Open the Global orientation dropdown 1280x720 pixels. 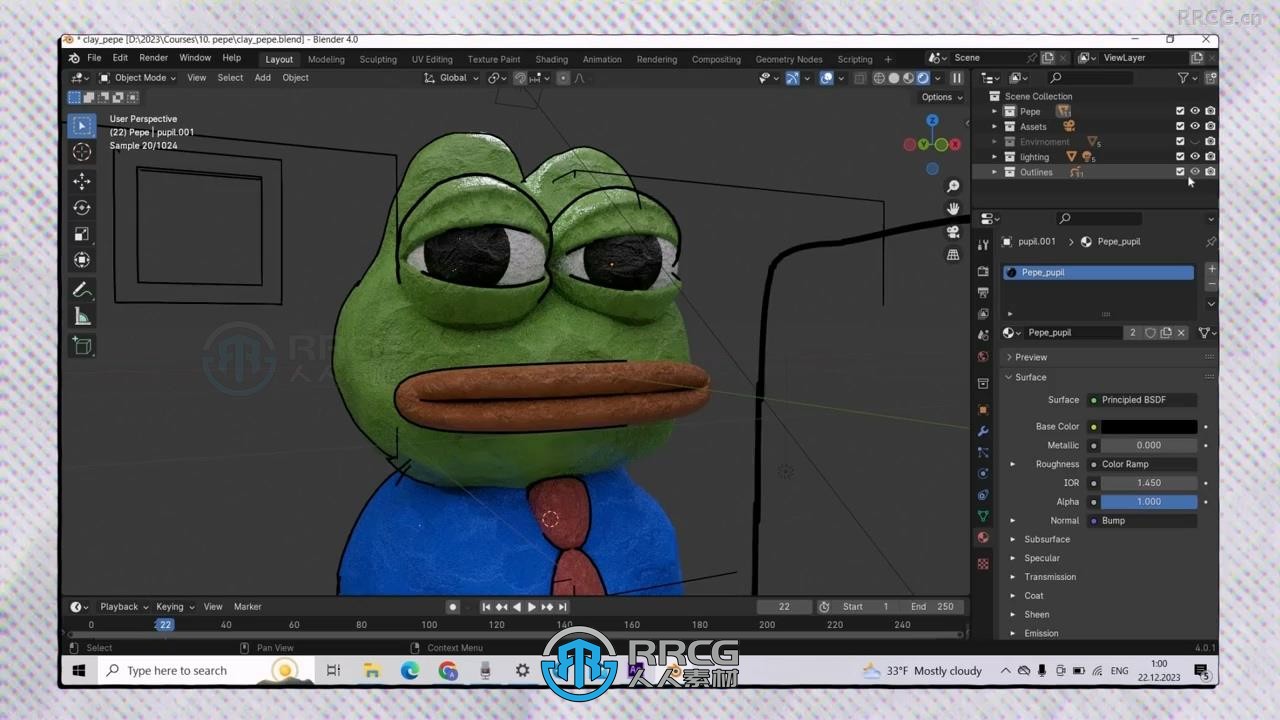pos(450,78)
